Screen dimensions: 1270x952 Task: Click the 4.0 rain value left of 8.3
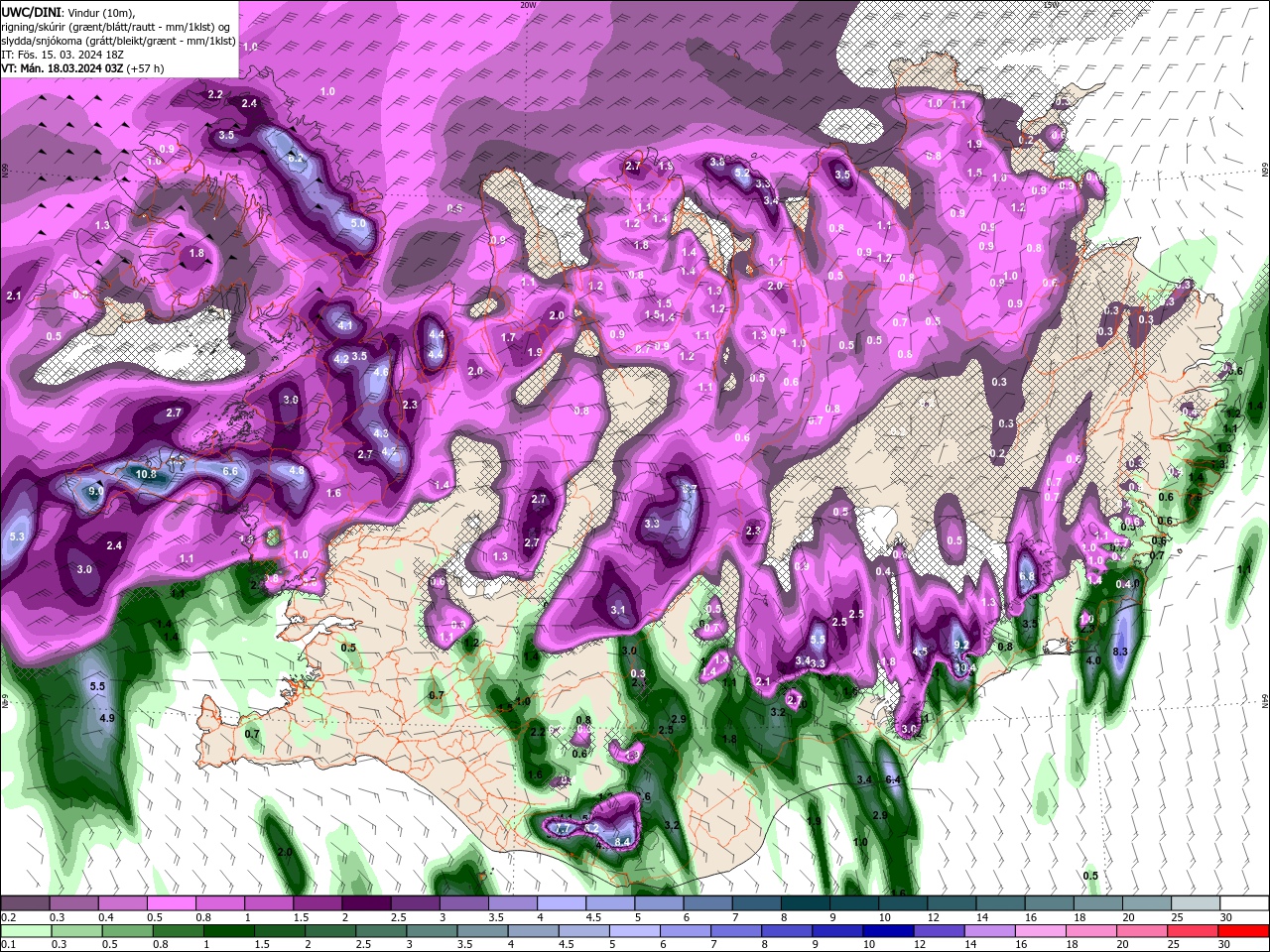click(x=1093, y=659)
